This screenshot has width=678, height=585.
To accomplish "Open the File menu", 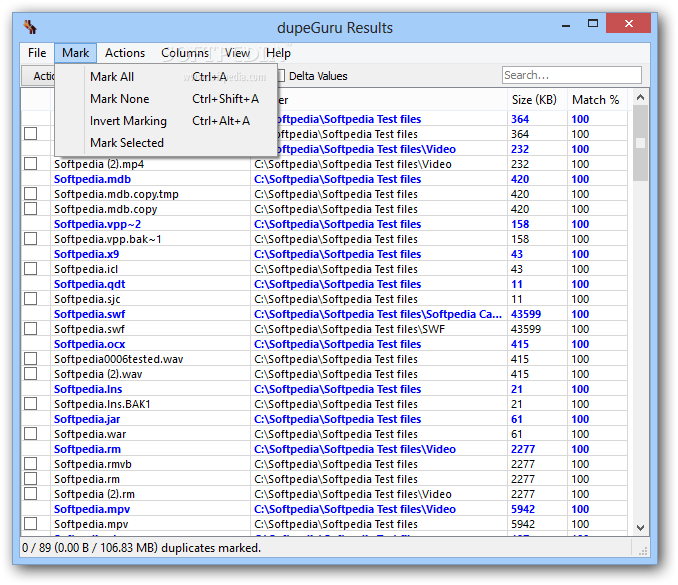I will pos(37,53).
